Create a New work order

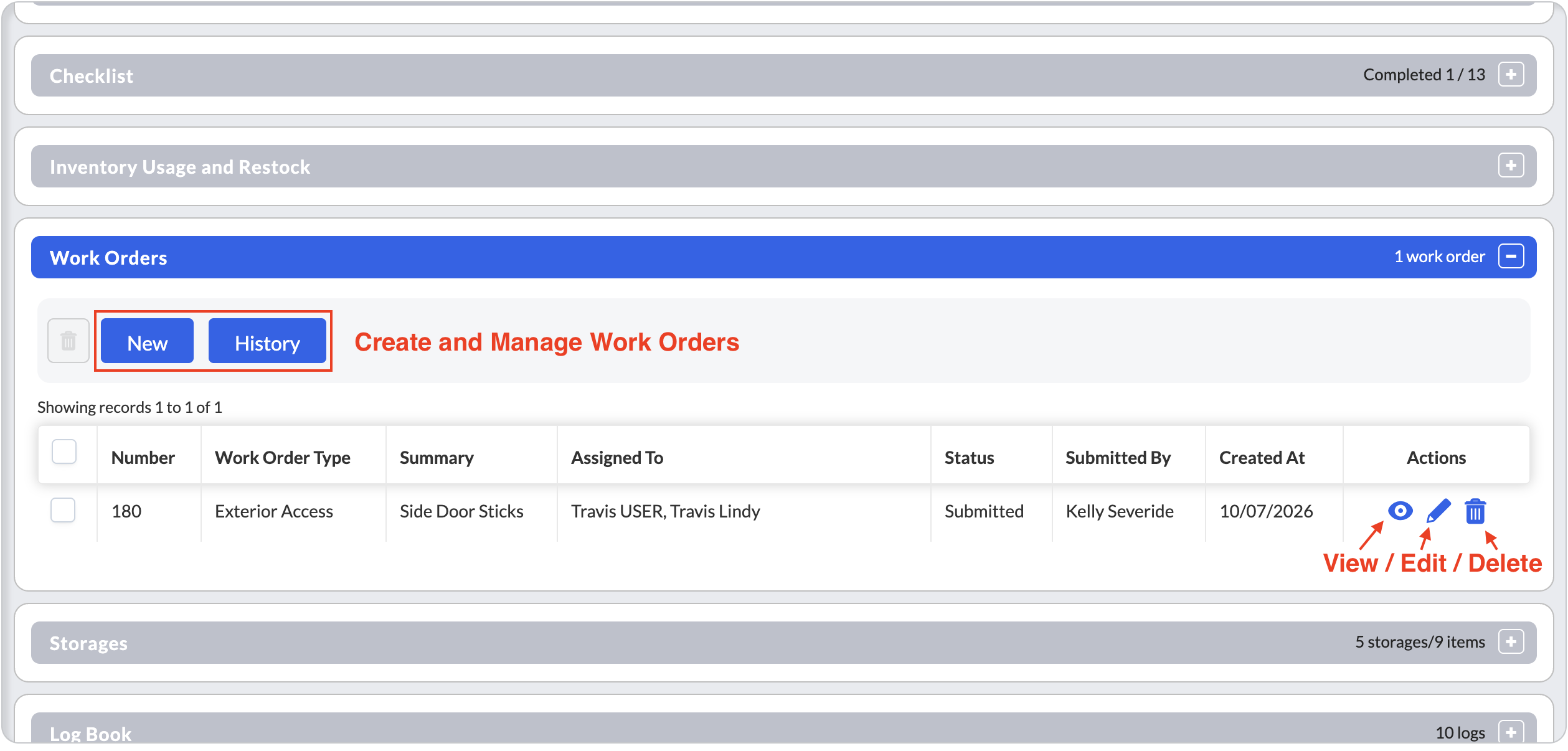tap(147, 341)
